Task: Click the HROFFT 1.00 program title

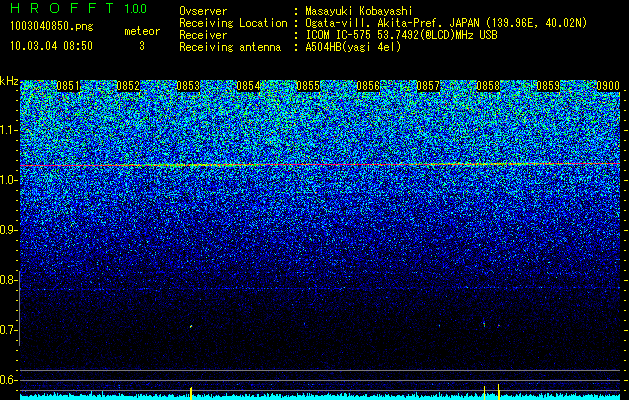Action: 79,8
